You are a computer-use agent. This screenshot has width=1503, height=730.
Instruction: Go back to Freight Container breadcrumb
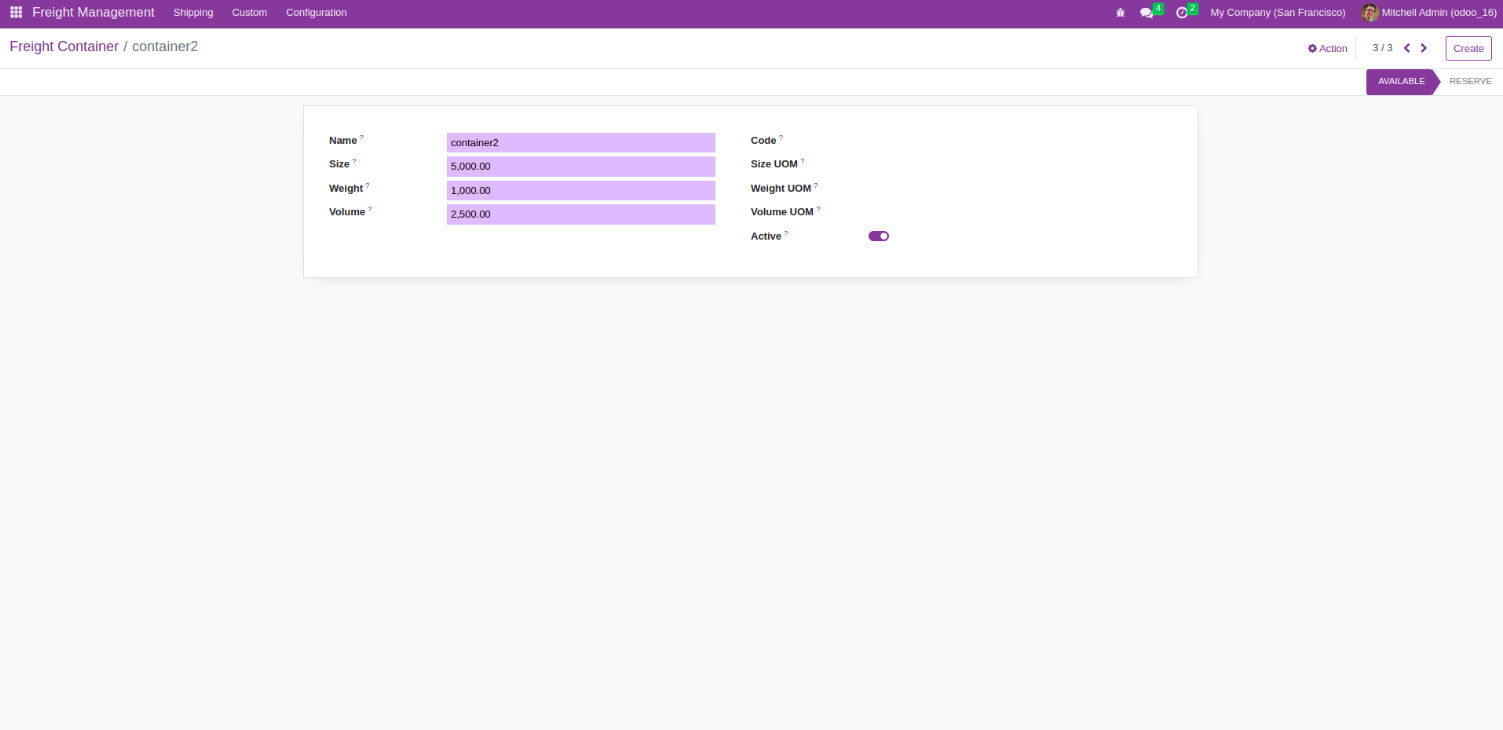(64, 46)
